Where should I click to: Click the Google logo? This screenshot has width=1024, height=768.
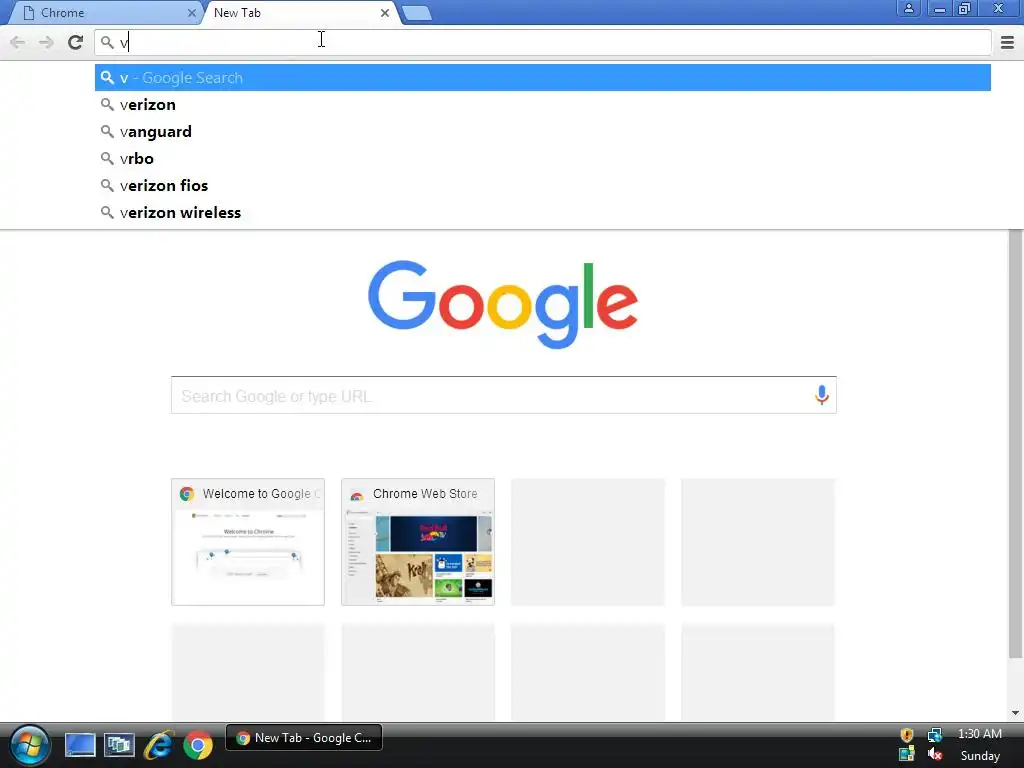[503, 304]
